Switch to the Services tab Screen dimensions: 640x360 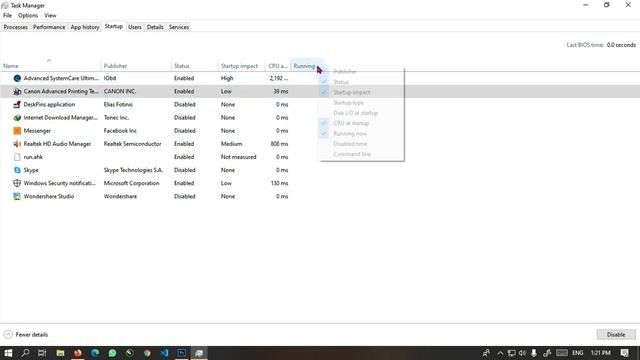coord(179,27)
